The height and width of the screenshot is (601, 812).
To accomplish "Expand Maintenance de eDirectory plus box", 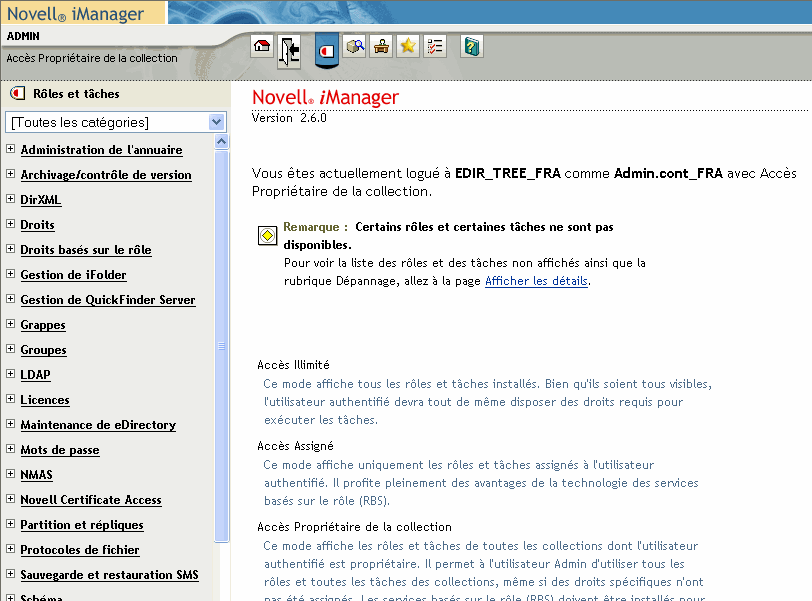I will pos(10,423).
